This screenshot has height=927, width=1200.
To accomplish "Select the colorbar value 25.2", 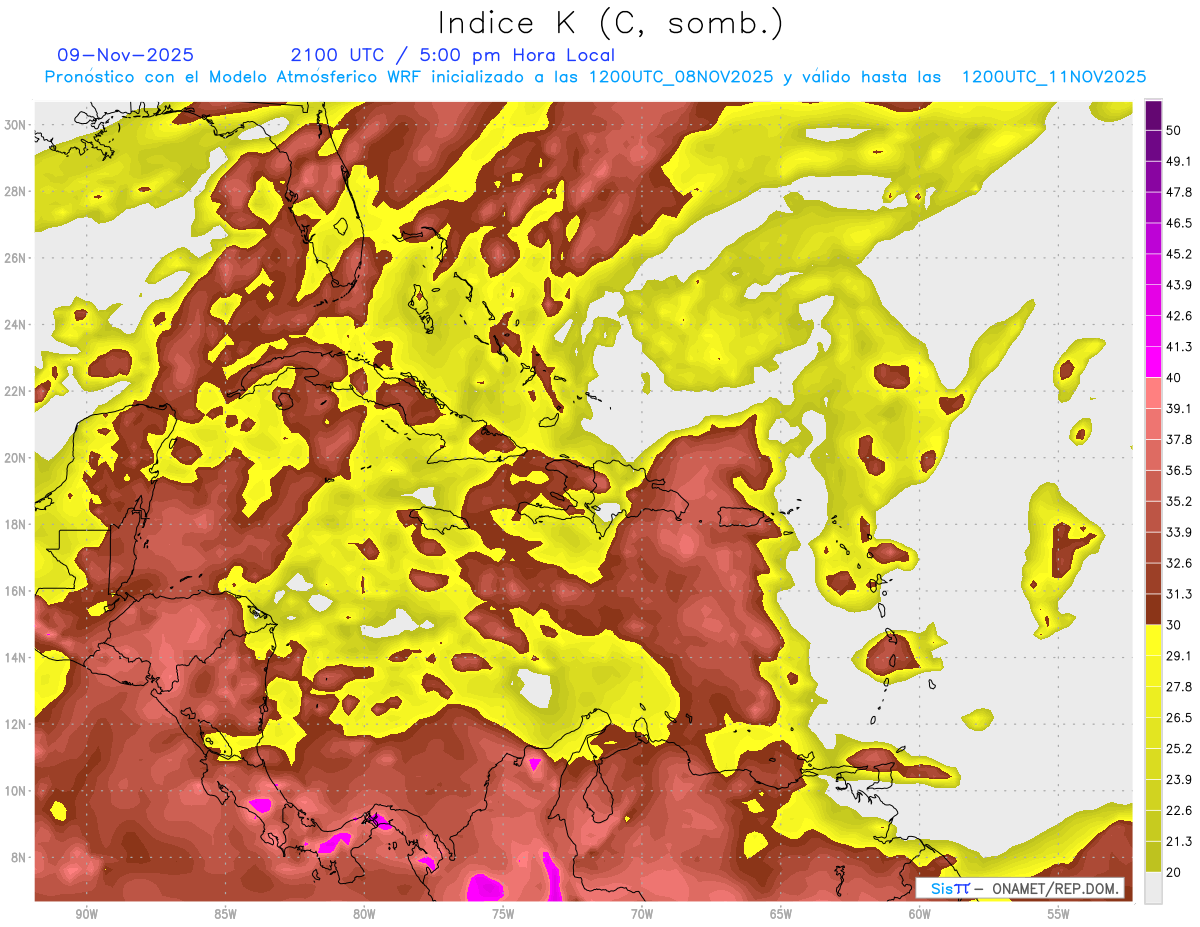I will pos(1178,749).
